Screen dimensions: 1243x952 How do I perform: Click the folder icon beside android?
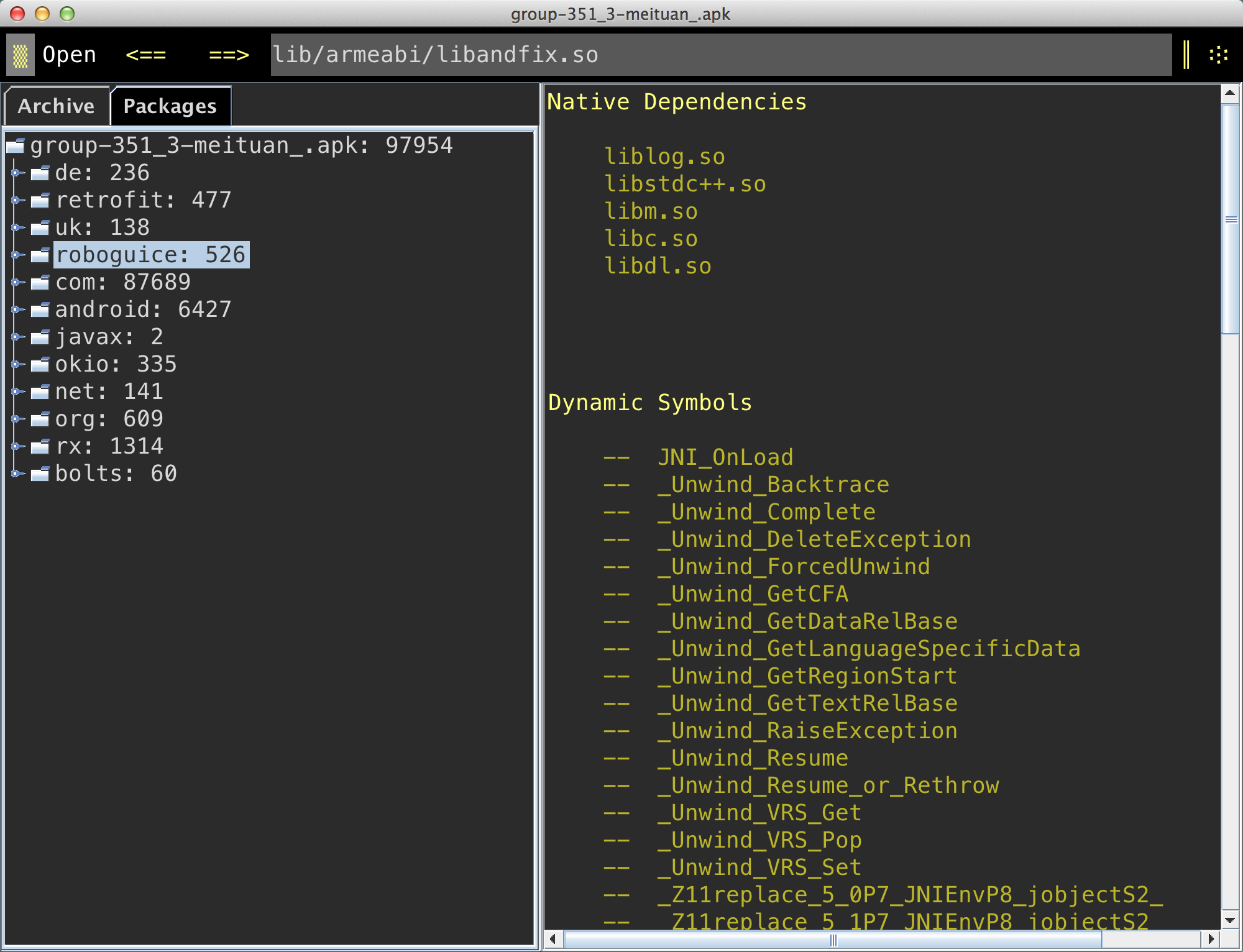click(40, 309)
